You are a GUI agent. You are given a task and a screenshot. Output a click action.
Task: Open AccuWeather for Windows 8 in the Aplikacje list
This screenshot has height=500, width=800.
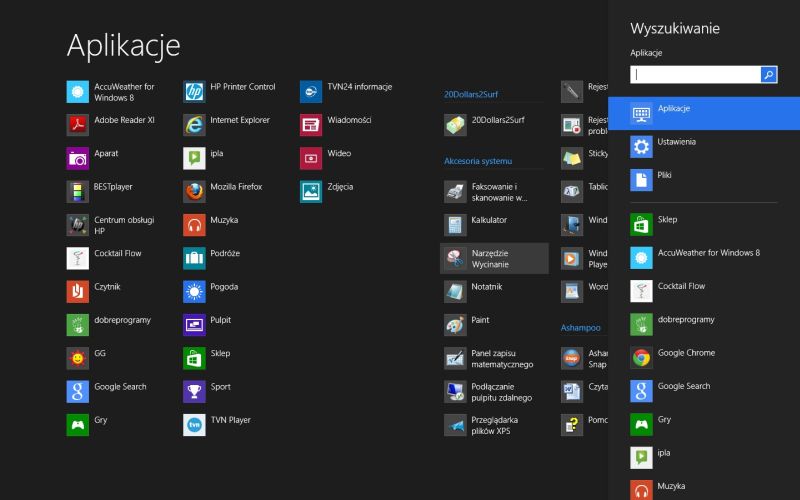pyautogui.click(x=111, y=92)
